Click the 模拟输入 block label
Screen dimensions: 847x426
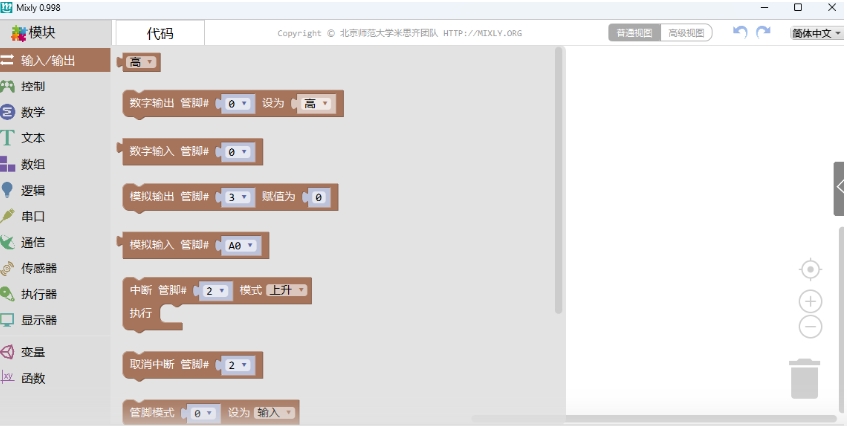click(152, 245)
